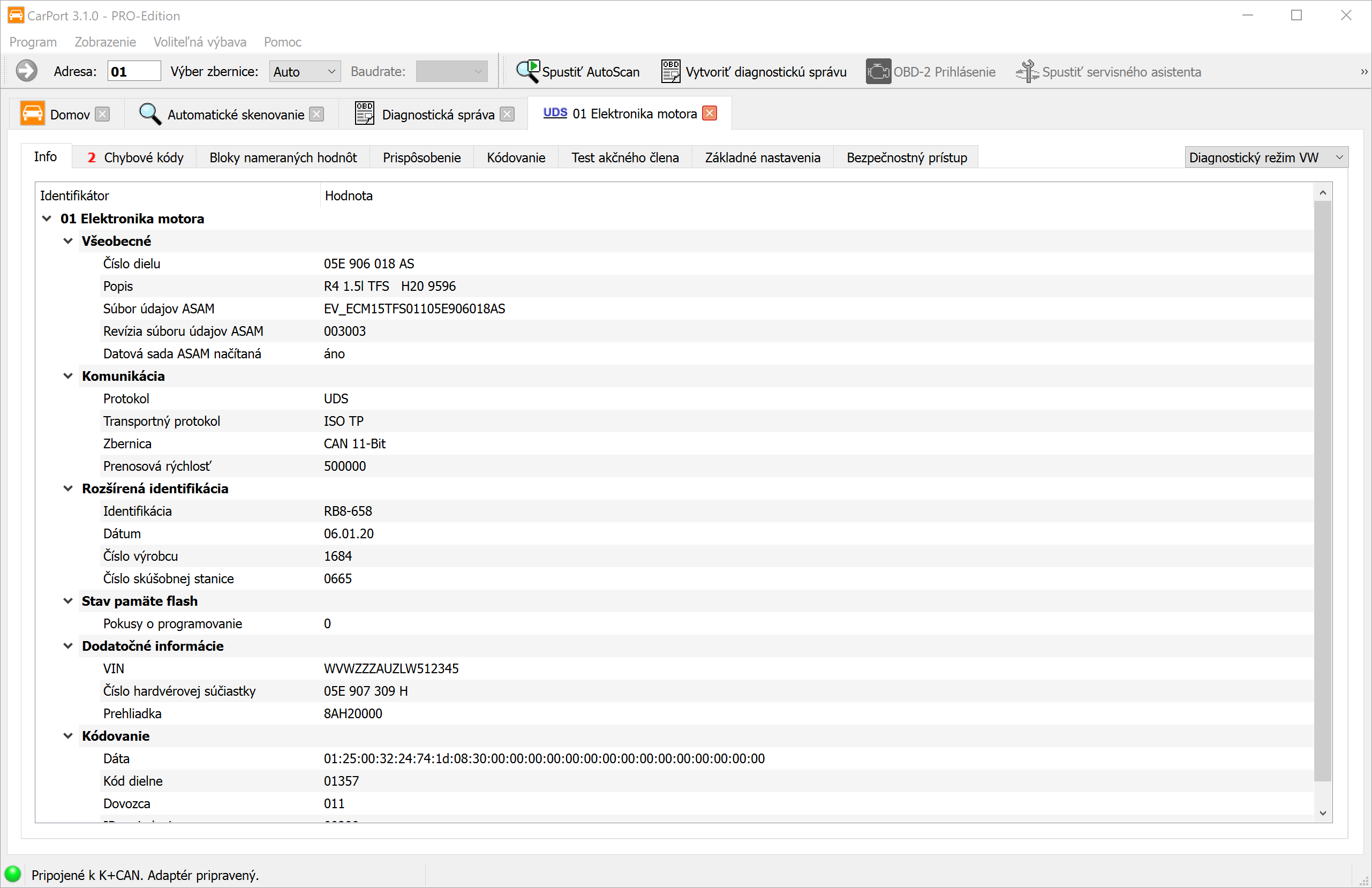1372x888 pixels.
Task: Click the Adresa input field
Action: [134, 72]
